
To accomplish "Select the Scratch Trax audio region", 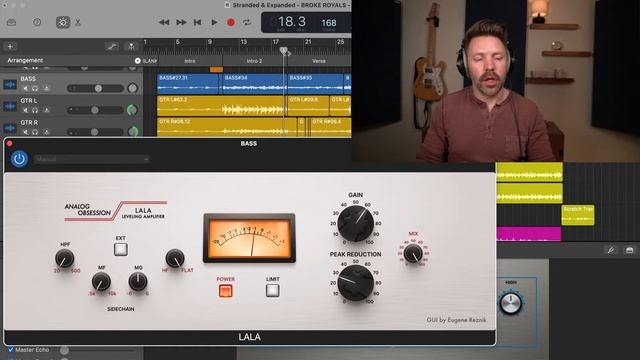I will click(x=578, y=215).
